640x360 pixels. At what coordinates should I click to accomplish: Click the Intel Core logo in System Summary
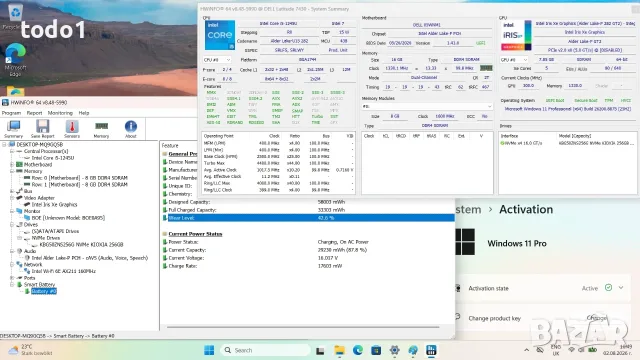tap(220, 36)
